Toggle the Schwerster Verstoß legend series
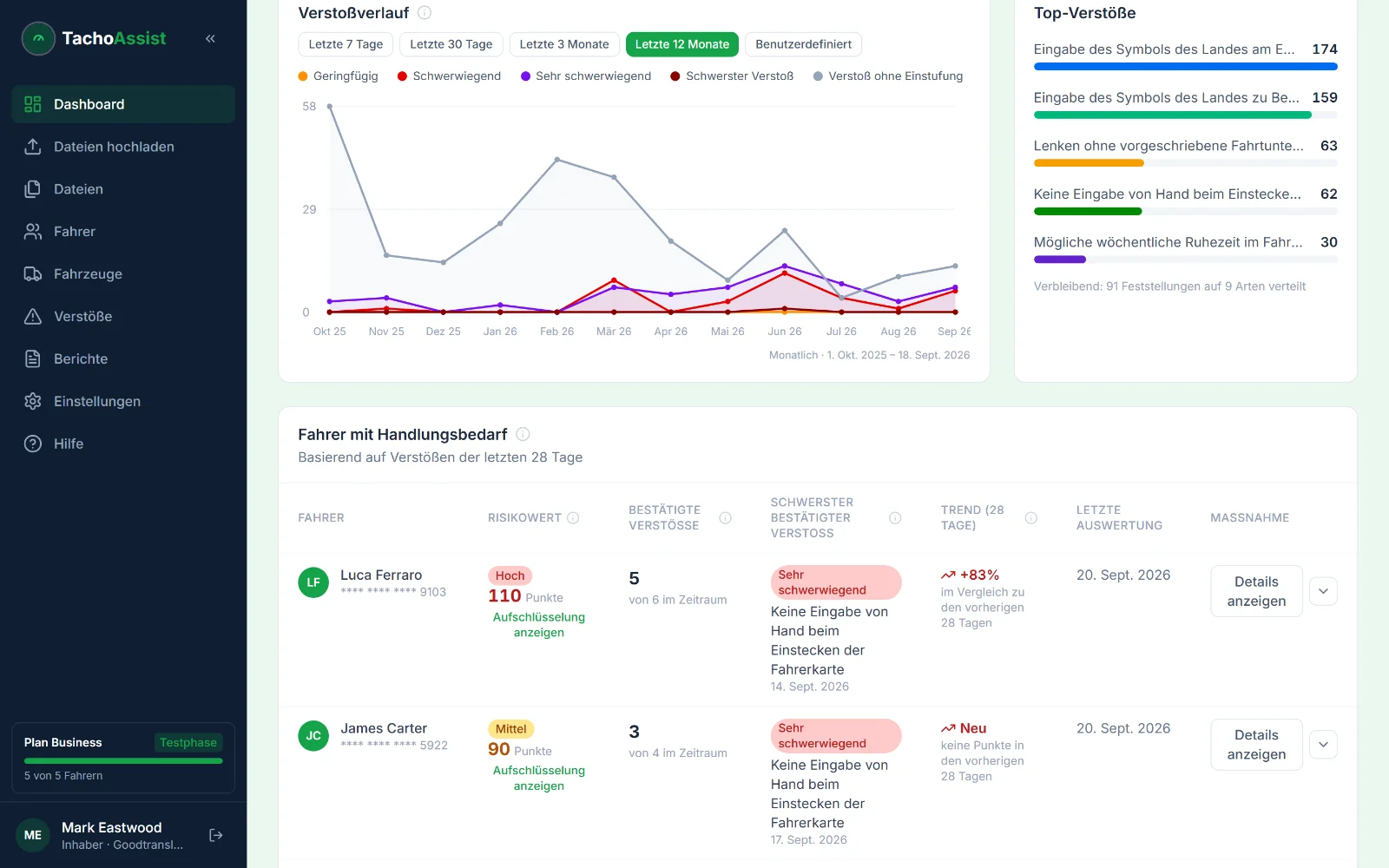This screenshot has width=1389, height=868. click(732, 76)
